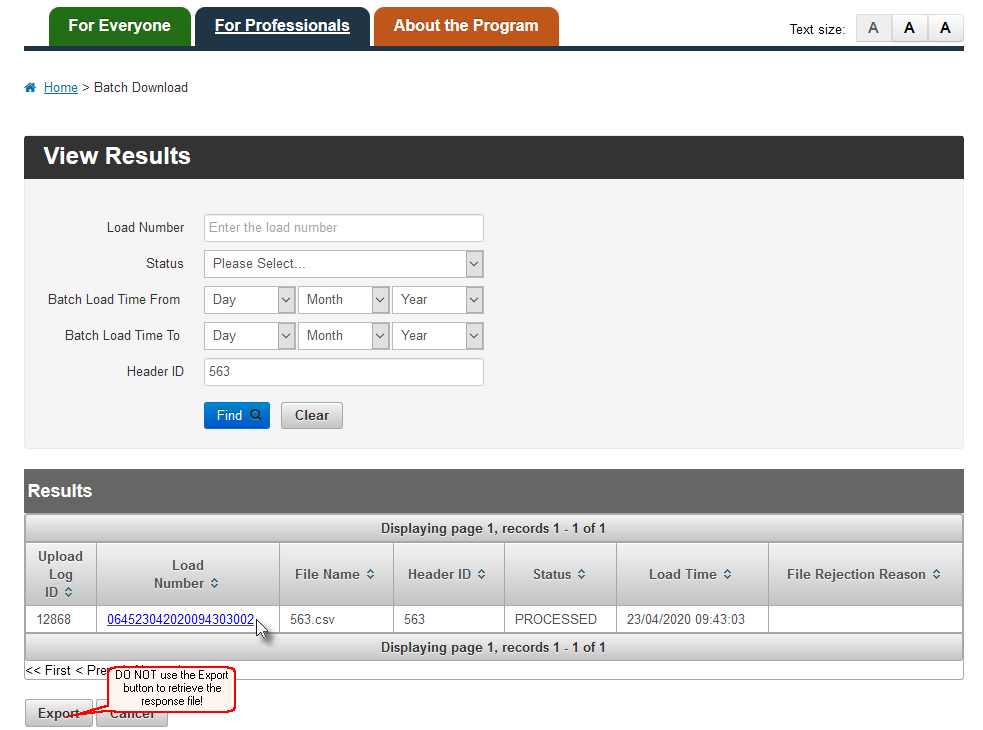Select the Upload Log ID 12868 cell
Image resolution: width=983 pixels, height=730 pixels.
click(x=61, y=620)
